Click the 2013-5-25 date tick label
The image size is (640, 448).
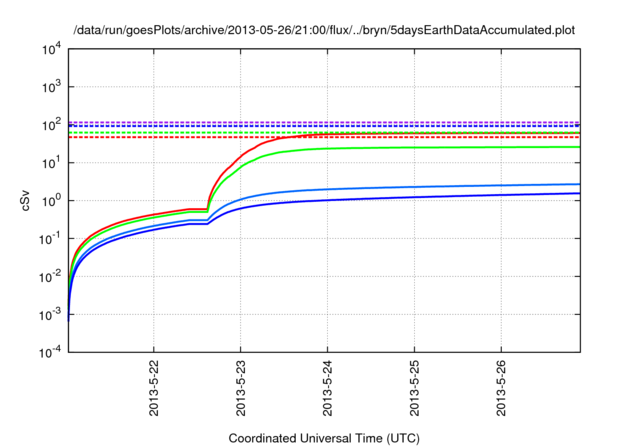[x=414, y=388]
